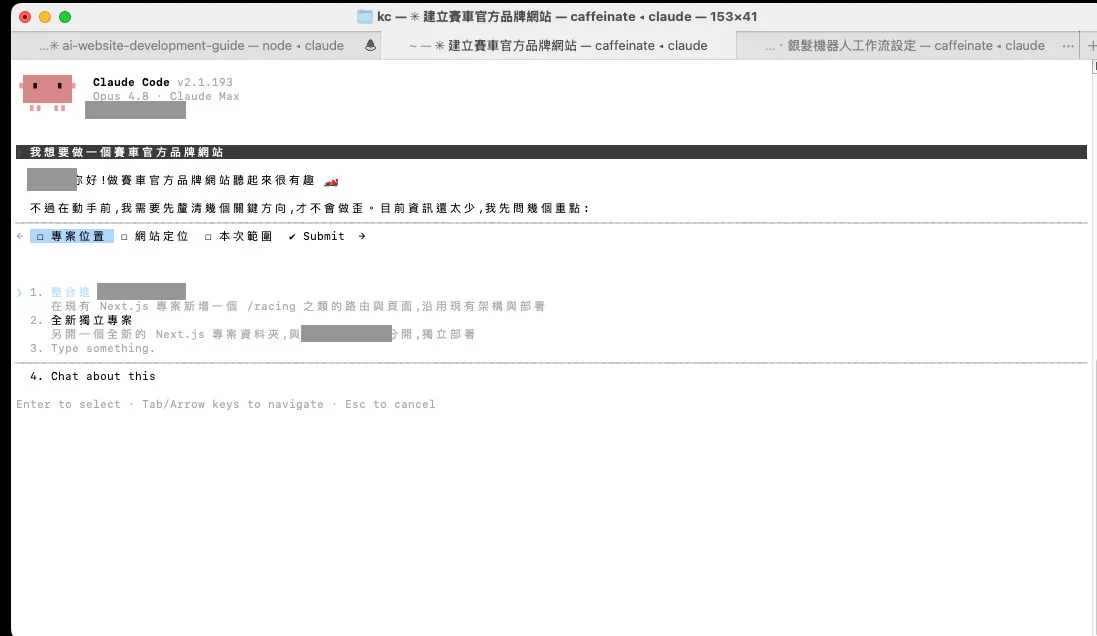Screen dimensions: 1097x636
Task: Click the Claude Code pixel mascot logo
Action: 47,92
